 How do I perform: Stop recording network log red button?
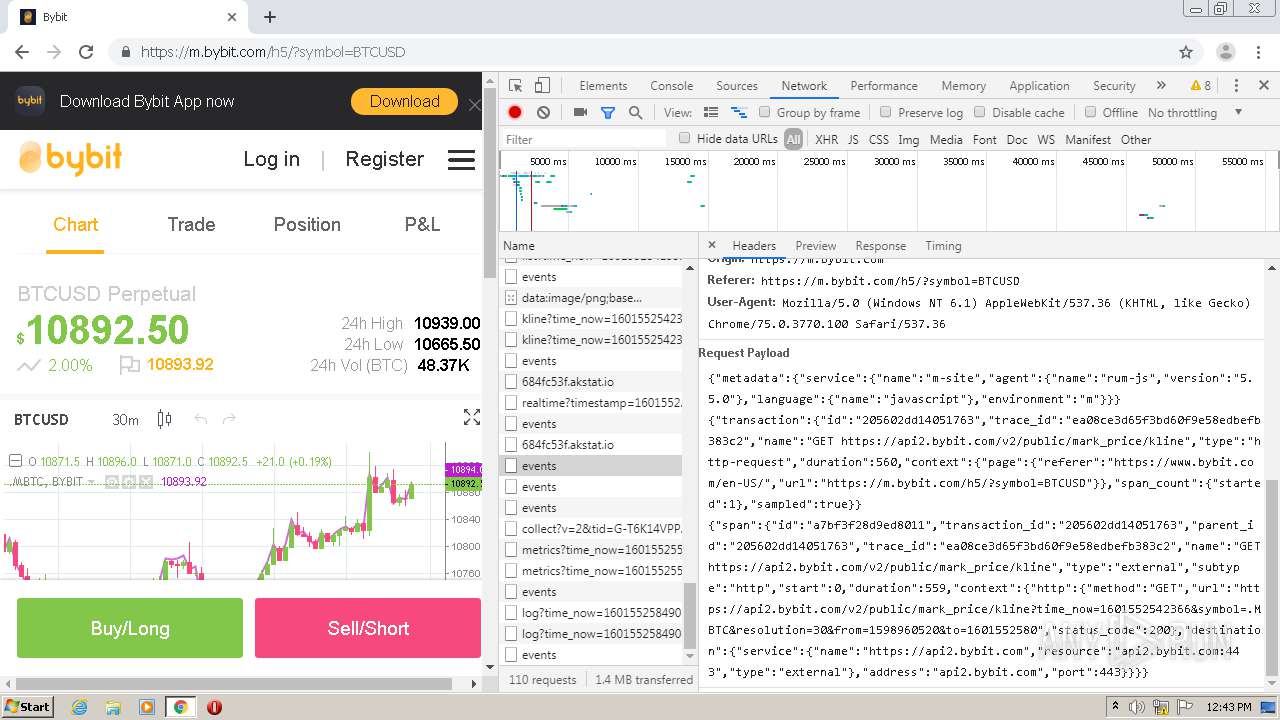tap(515, 113)
